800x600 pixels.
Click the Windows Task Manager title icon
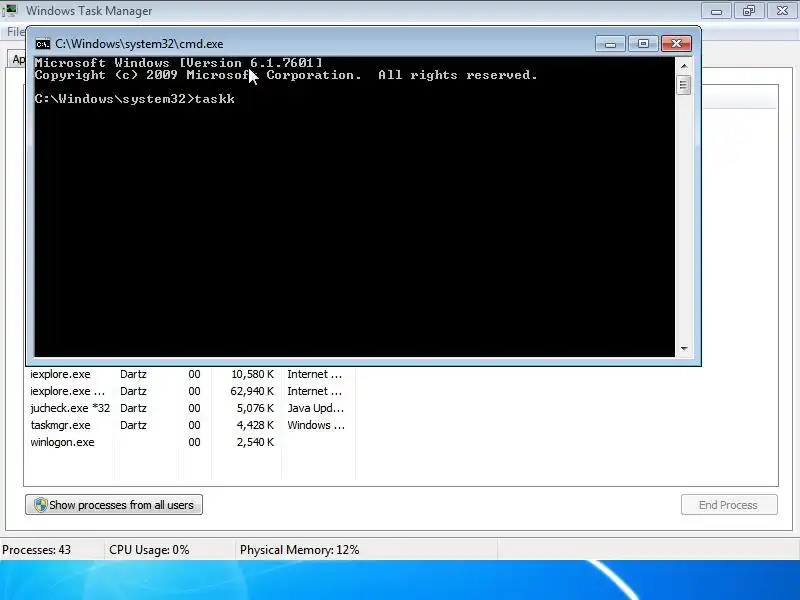[x=10, y=10]
